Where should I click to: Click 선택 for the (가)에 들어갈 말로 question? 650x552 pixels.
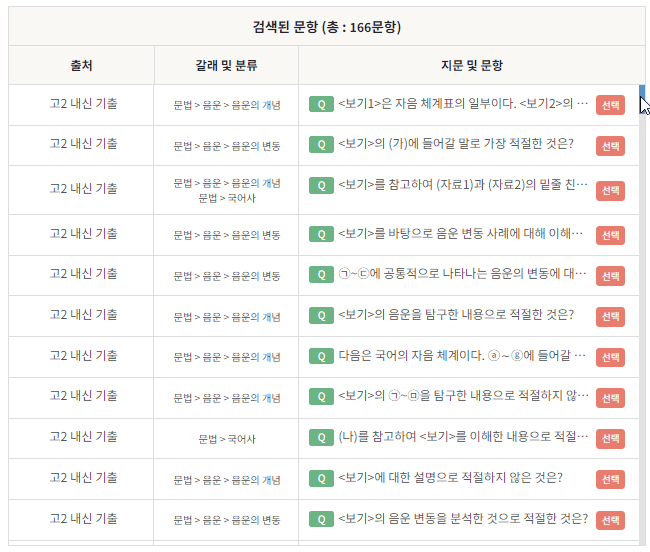tap(610, 146)
